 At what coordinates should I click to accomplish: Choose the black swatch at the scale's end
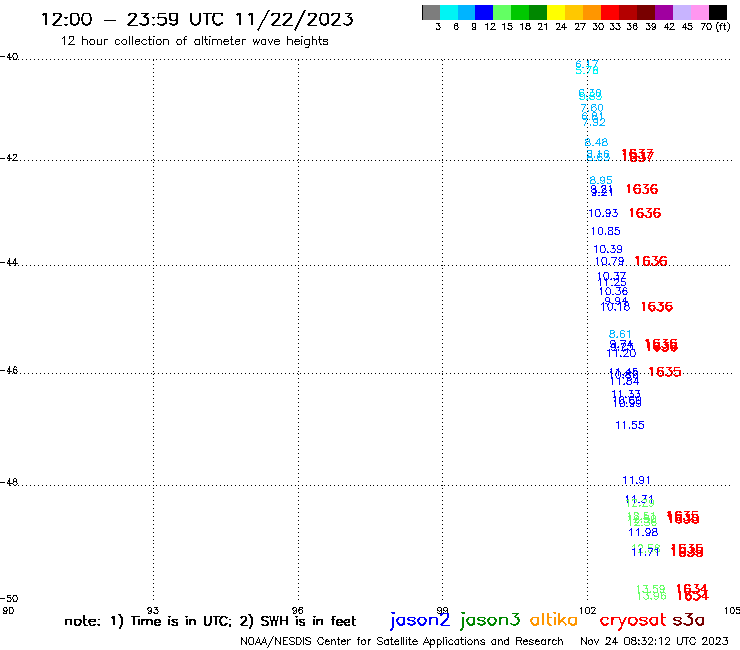point(718,12)
